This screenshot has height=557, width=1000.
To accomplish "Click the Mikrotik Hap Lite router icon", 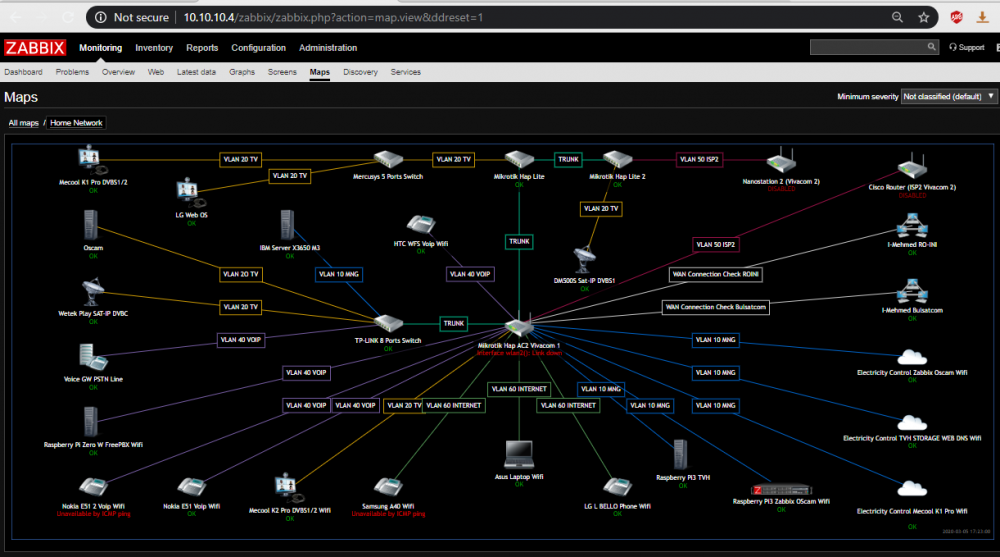I will pyautogui.click(x=519, y=160).
